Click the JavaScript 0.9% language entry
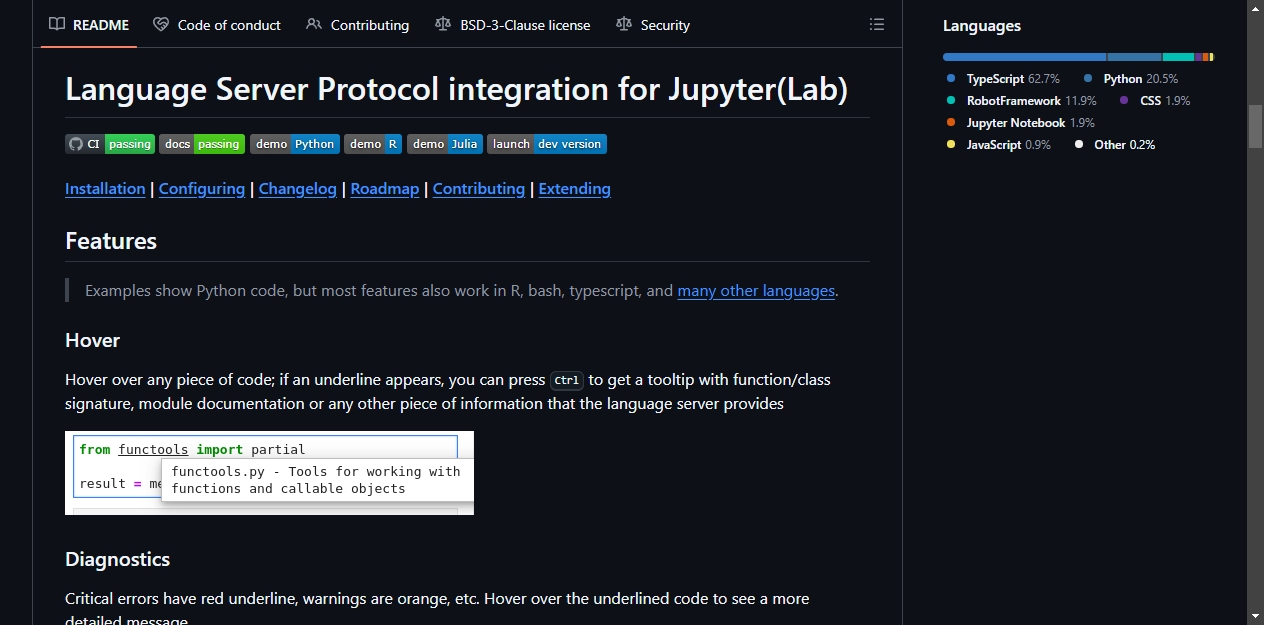The width and height of the screenshot is (1264, 625). coord(998,145)
